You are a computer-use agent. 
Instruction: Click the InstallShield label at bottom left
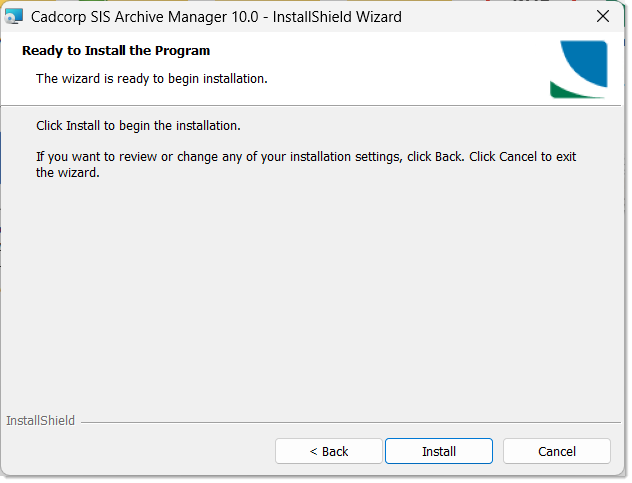[x=40, y=421]
